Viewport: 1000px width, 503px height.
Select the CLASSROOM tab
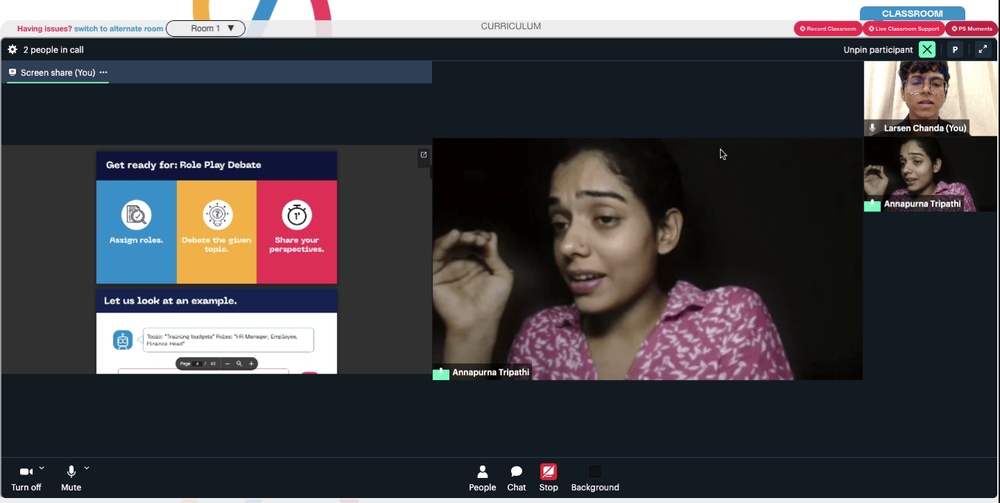(912, 13)
